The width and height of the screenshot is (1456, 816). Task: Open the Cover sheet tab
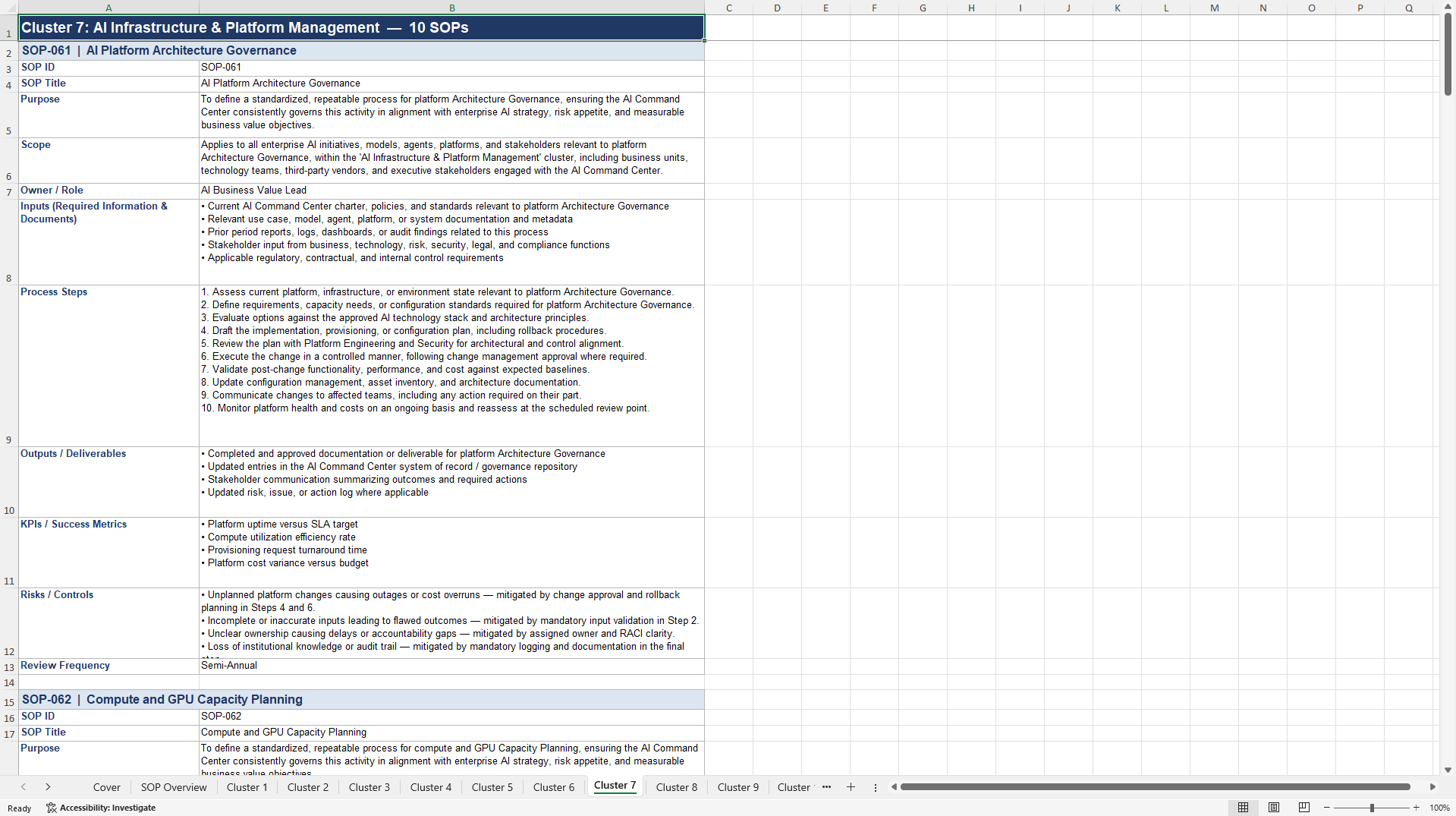click(106, 787)
